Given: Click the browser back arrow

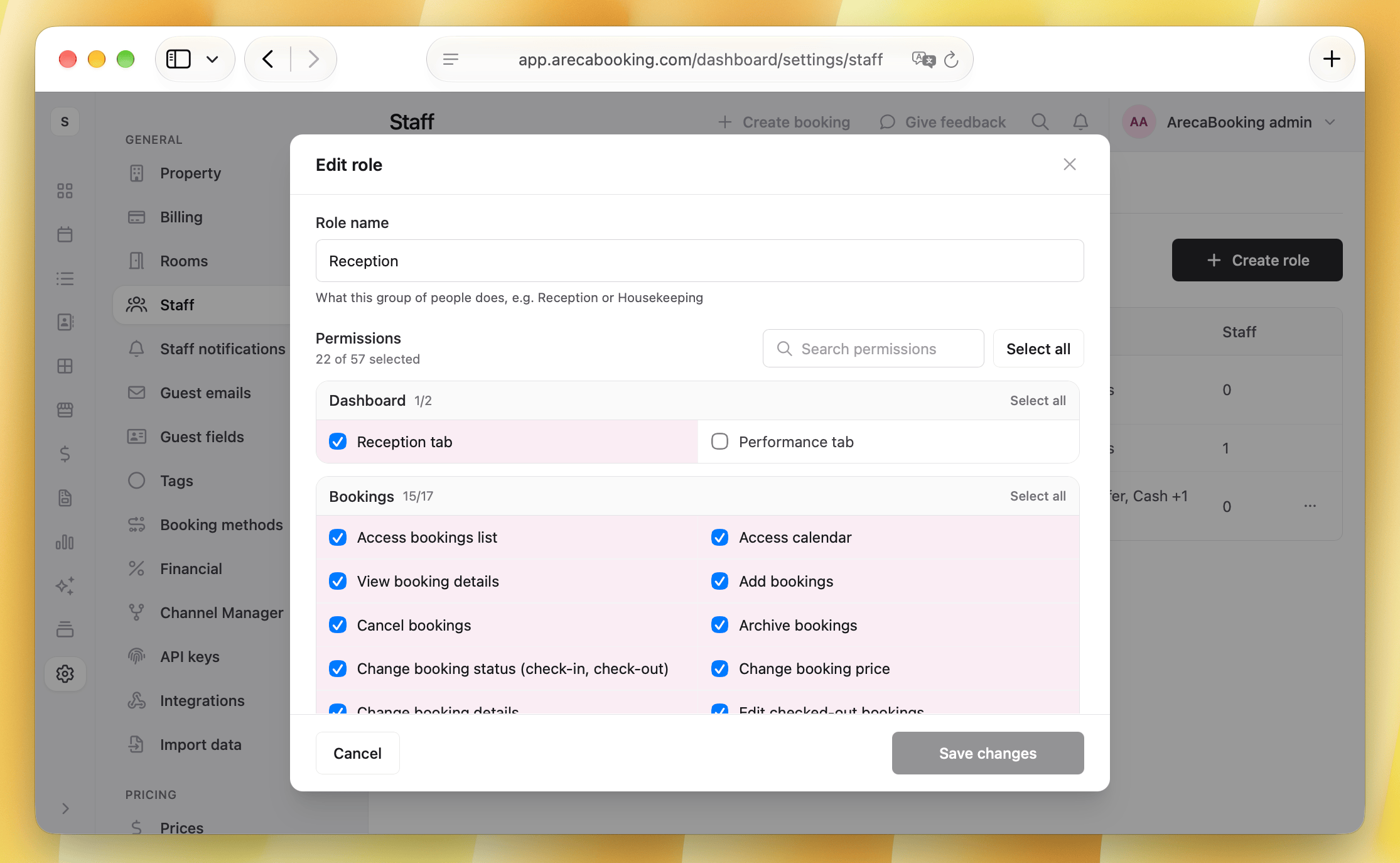Looking at the screenshot, I should tap(268, 59).
